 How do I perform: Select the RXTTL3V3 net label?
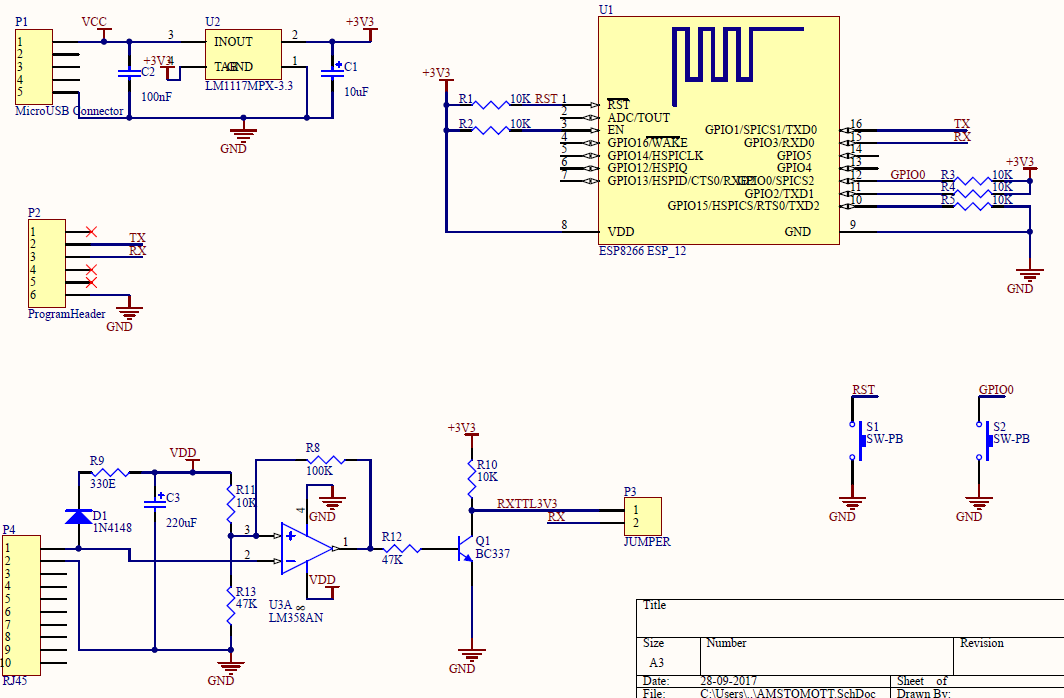(527, 504)
